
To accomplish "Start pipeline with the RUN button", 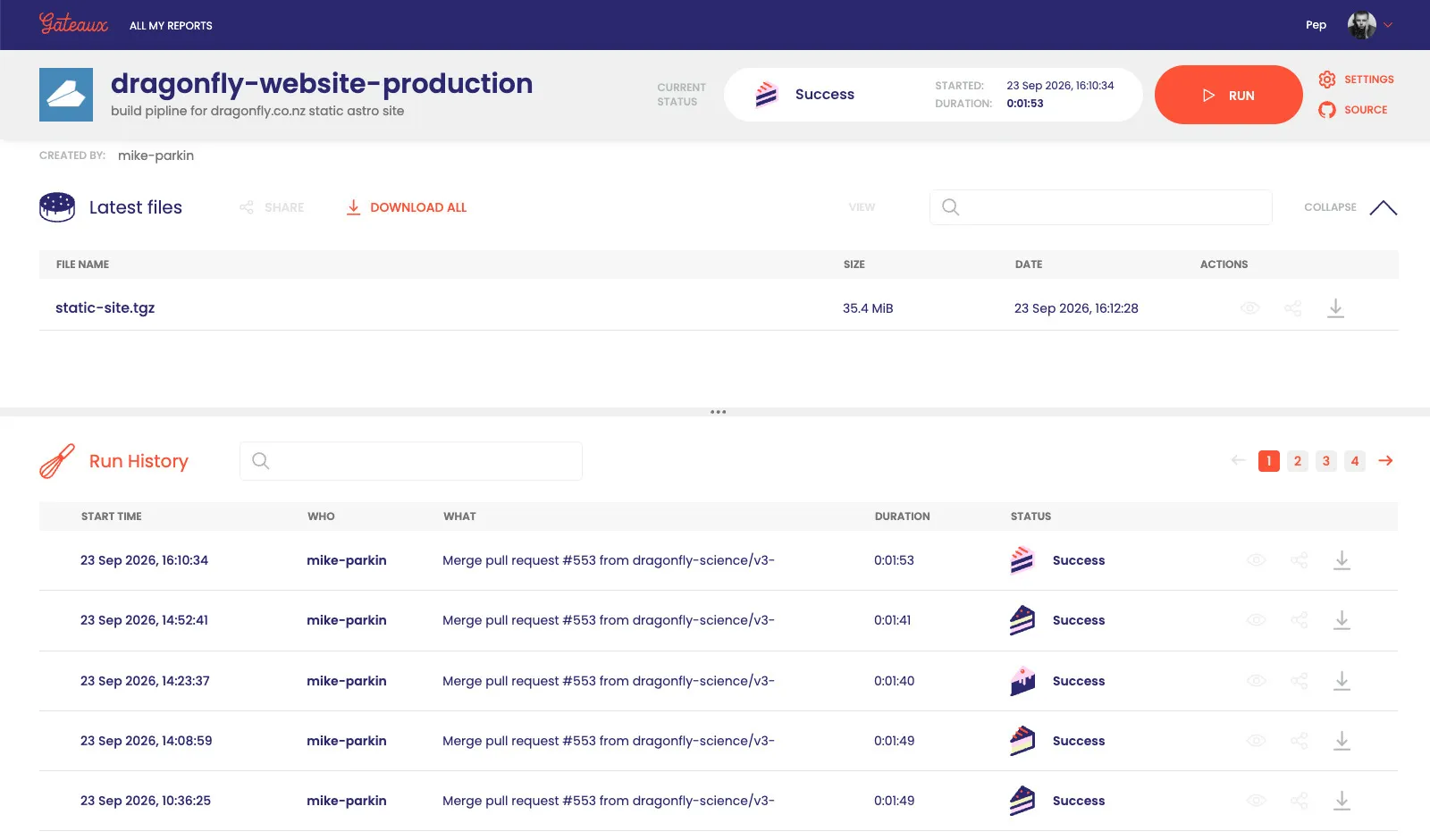I will pos(1228,95).
